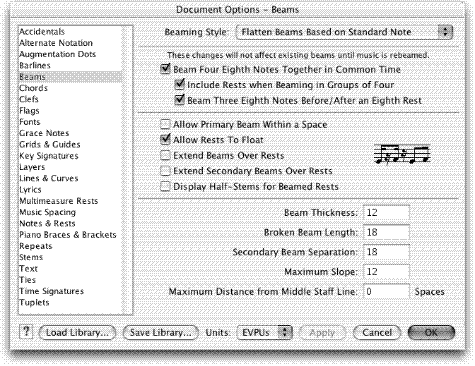Enable Display Half-Stems for Beamed Rests
475x366 pixels.
pos(165,186)
